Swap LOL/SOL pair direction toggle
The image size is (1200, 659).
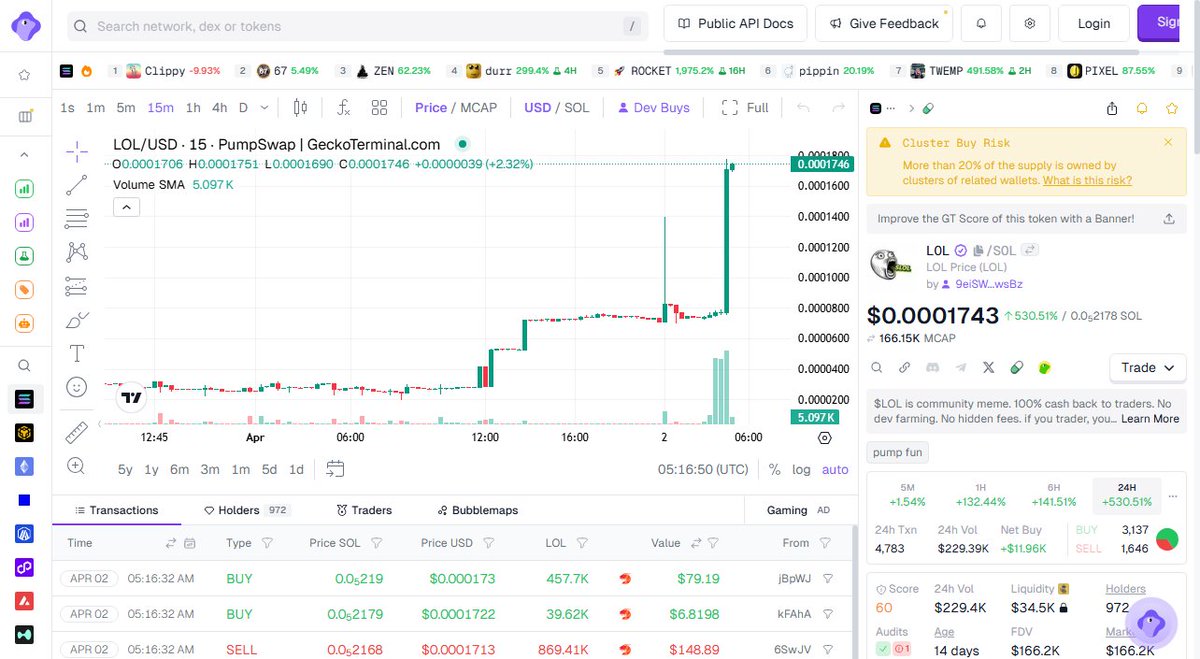(1030, 251)
